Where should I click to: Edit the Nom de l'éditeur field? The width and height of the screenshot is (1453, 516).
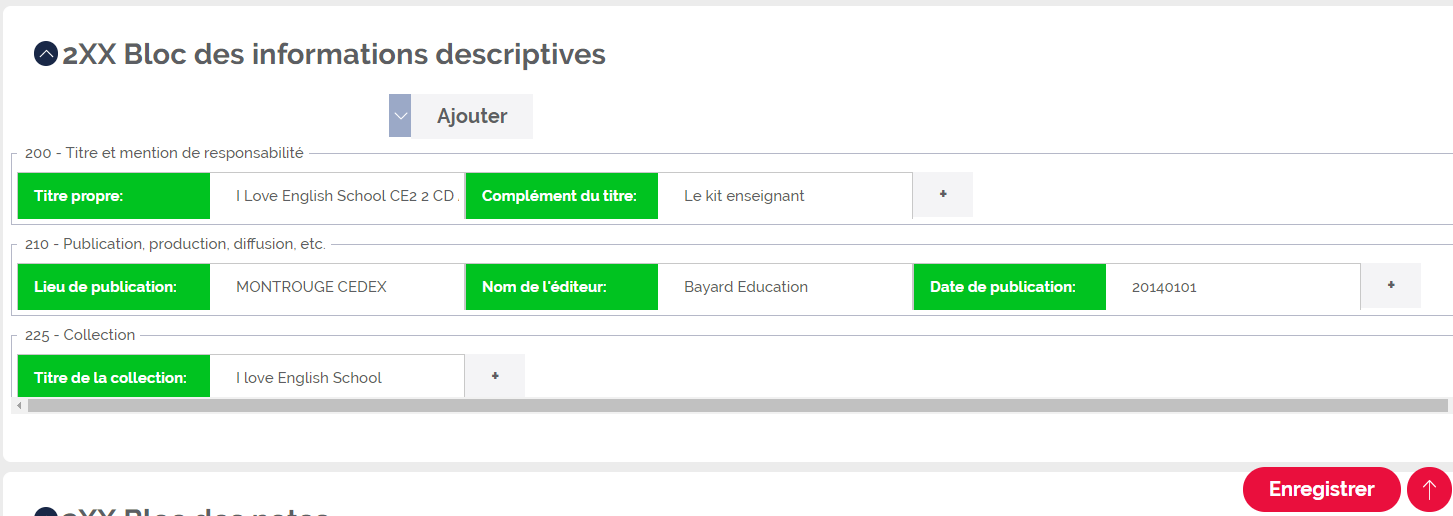pos(785,286)
